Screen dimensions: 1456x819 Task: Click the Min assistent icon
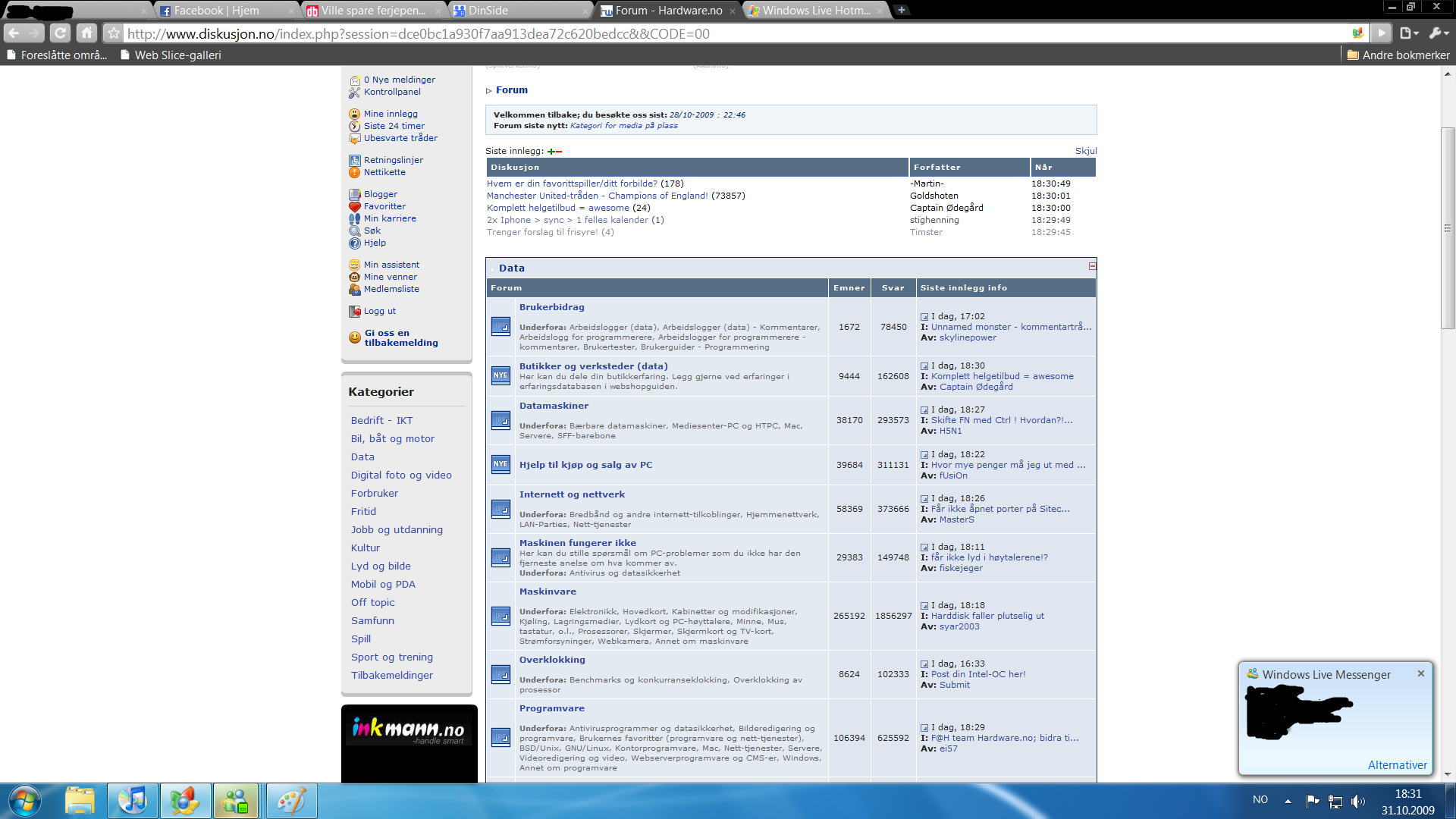click(354, 265)
